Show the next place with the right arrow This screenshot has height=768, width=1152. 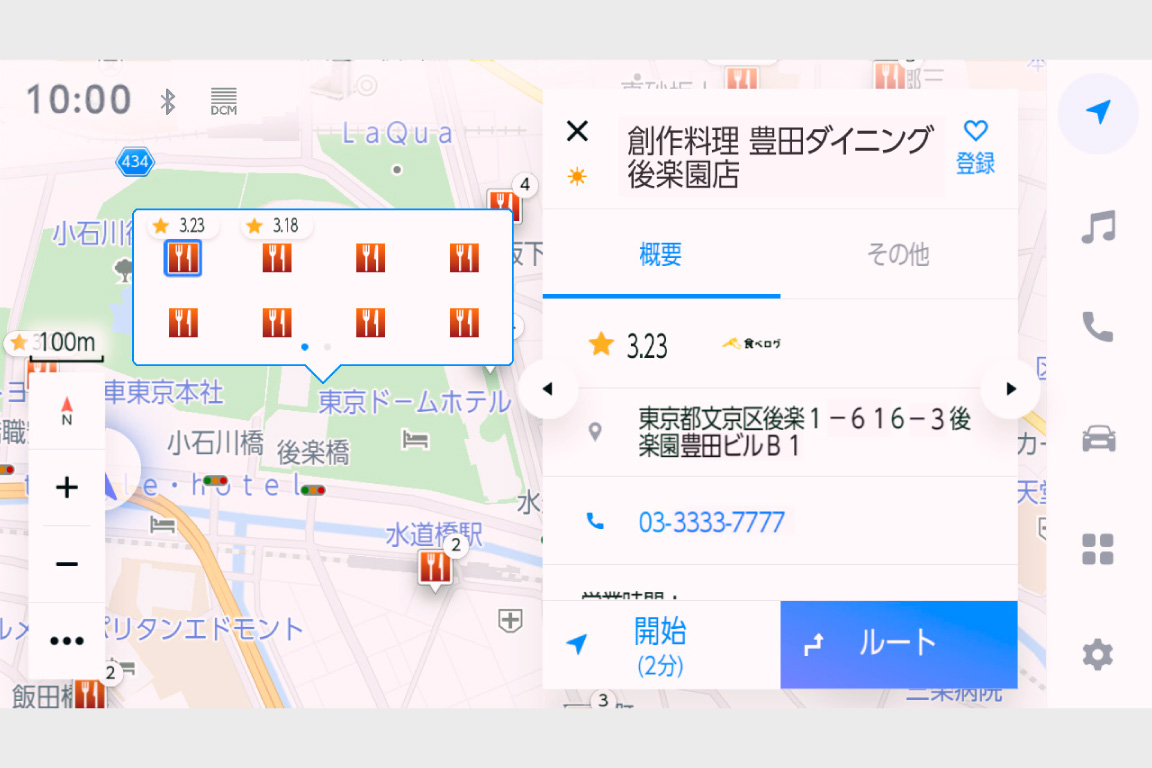tap(1010, 389)
